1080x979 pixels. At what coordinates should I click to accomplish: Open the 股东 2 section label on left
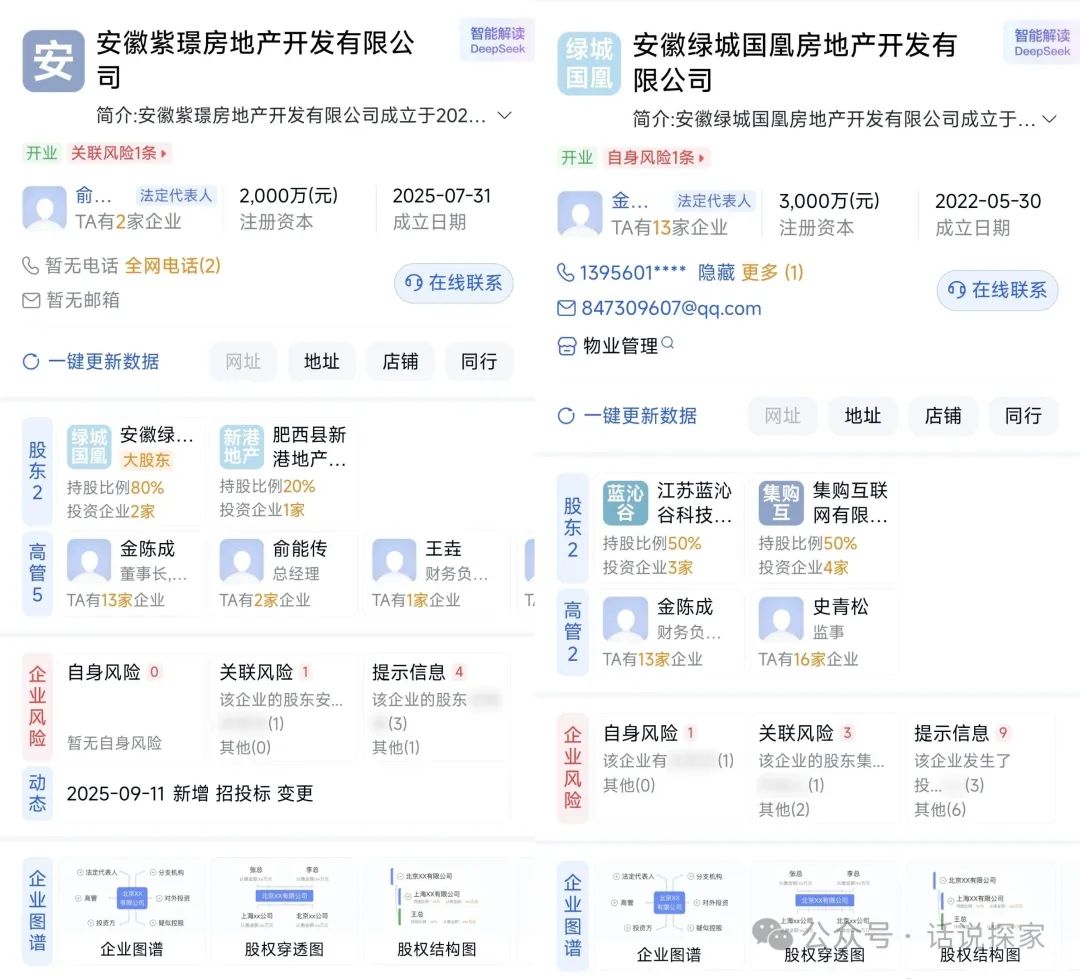(37, 471)
